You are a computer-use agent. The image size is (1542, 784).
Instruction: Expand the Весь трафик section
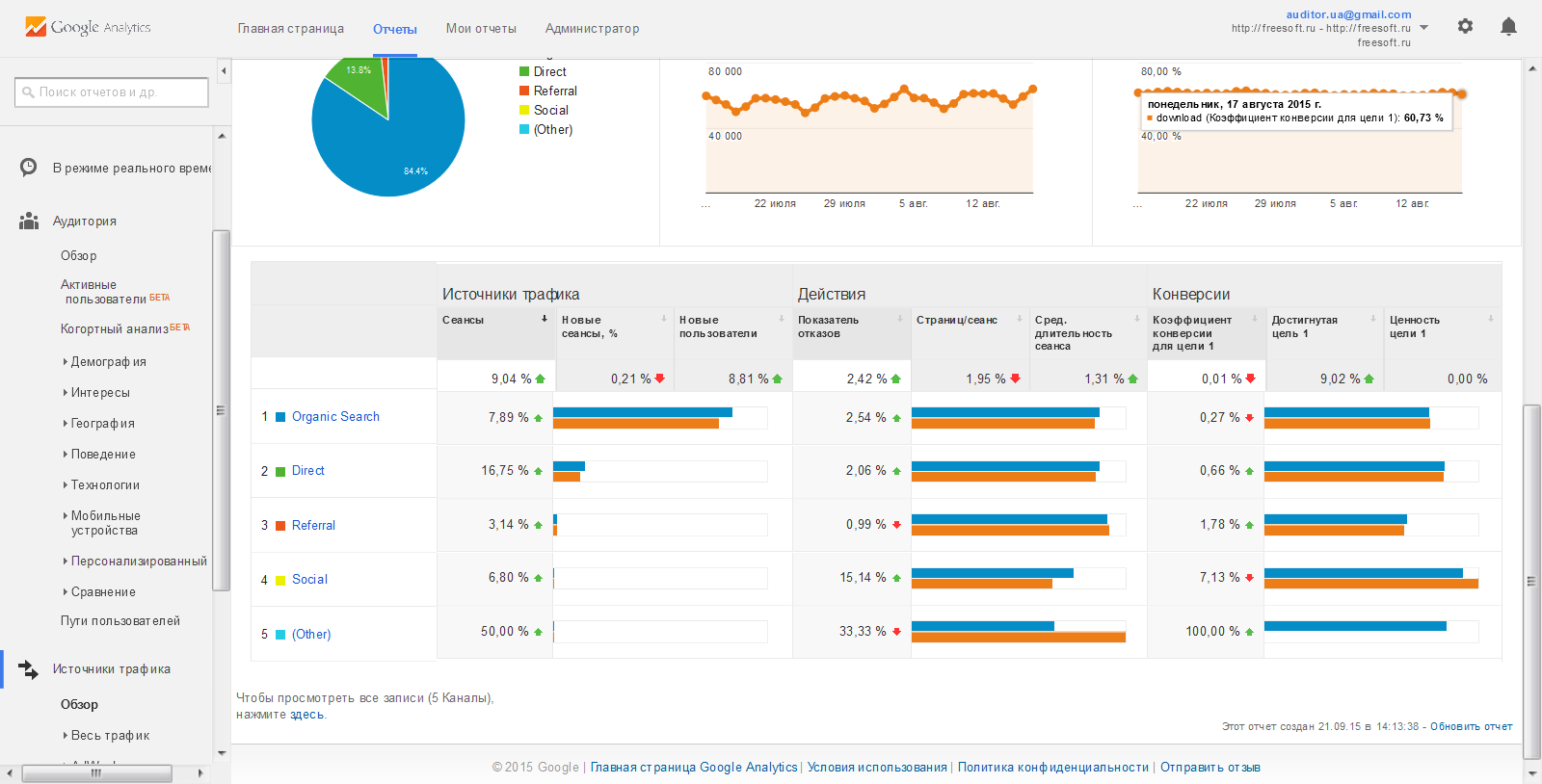[x=110, y=736]
